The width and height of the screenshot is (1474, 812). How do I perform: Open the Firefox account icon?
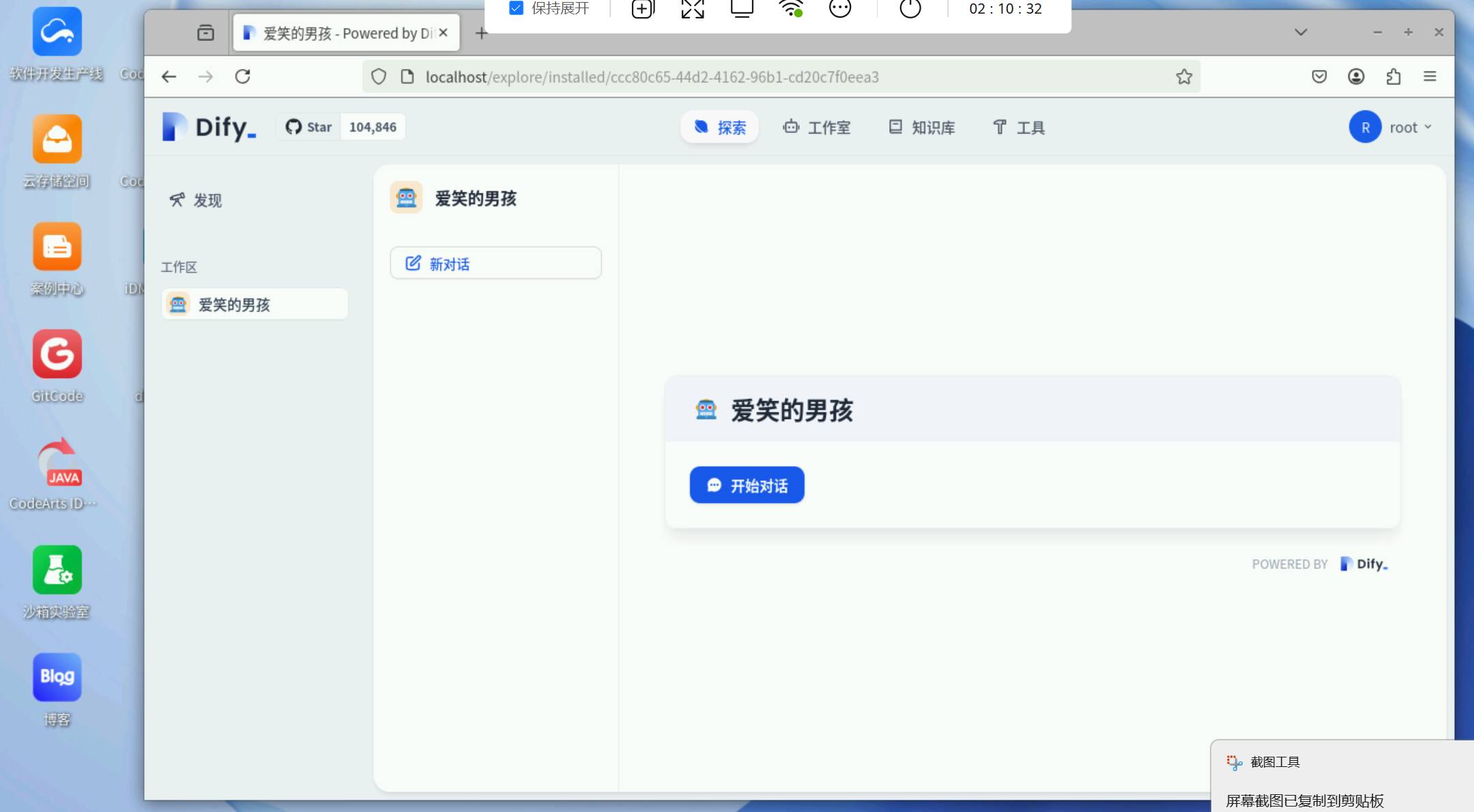tap(1356, 76)
